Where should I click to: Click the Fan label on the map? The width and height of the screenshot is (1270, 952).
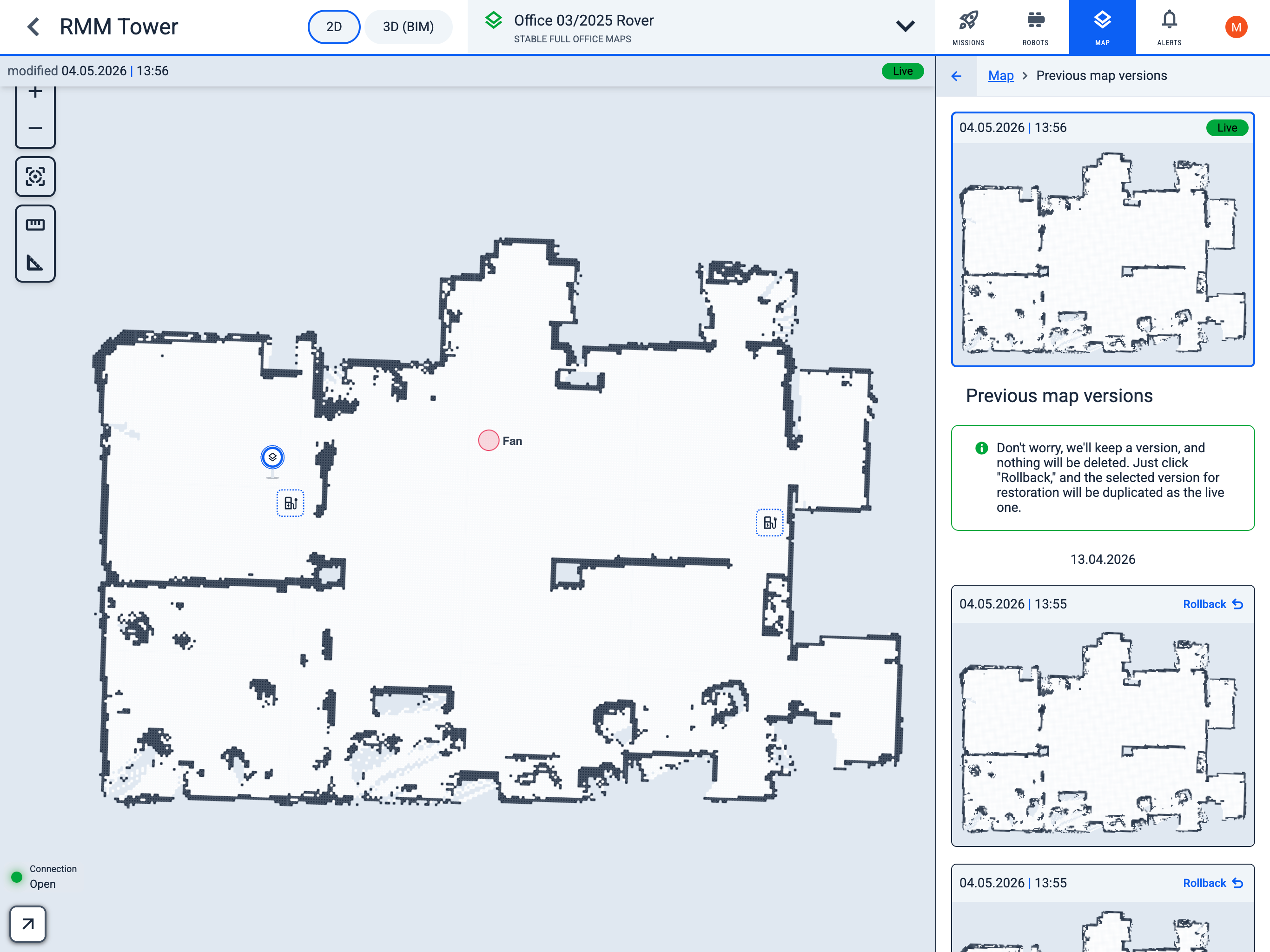click(512, 441)
